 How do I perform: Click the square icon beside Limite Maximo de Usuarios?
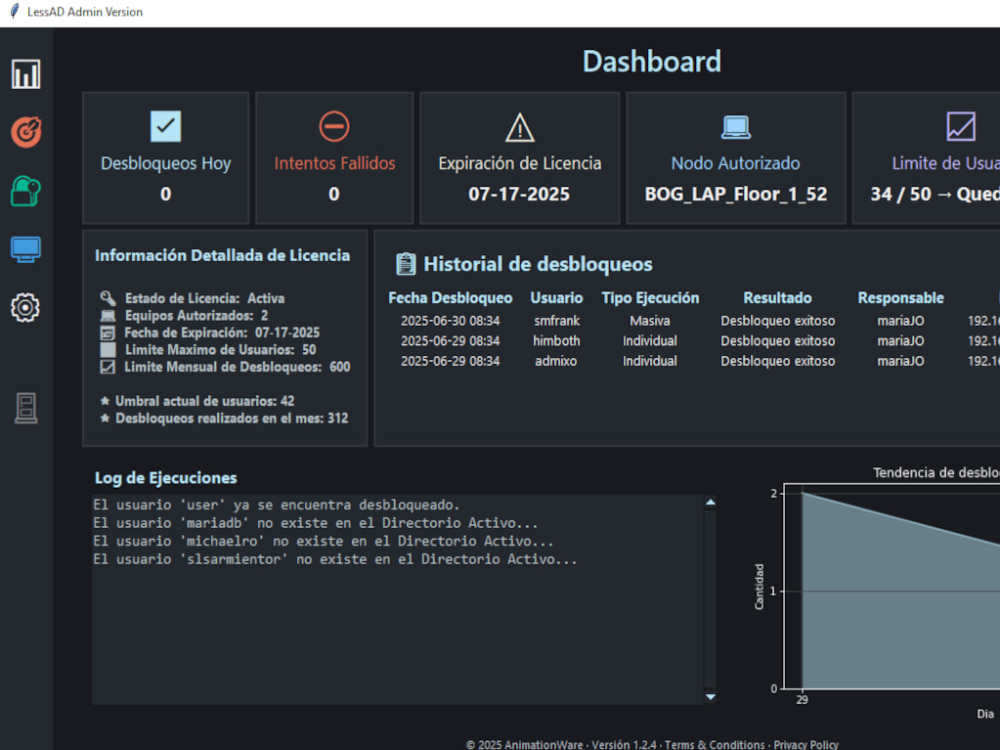(108, 349)
